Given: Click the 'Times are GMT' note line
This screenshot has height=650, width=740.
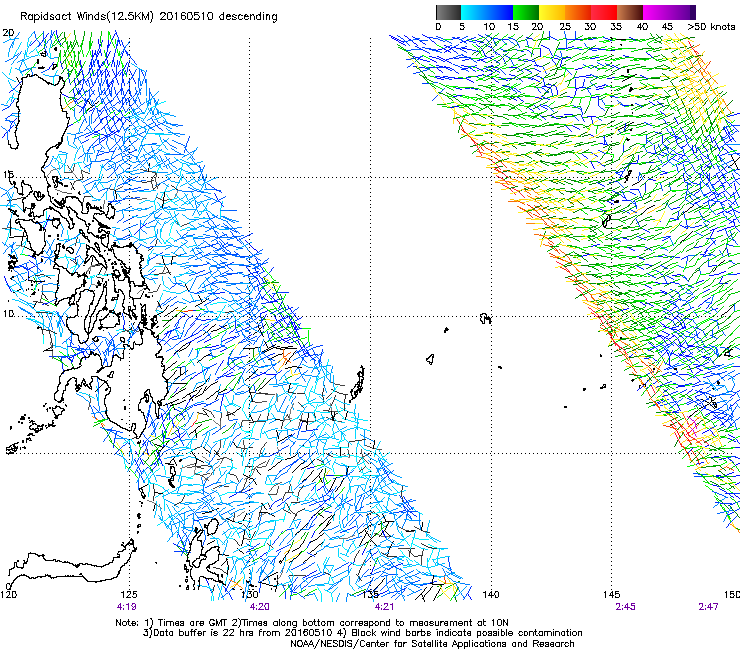Looking at the screenshot, I should click(x=312, y=623).
